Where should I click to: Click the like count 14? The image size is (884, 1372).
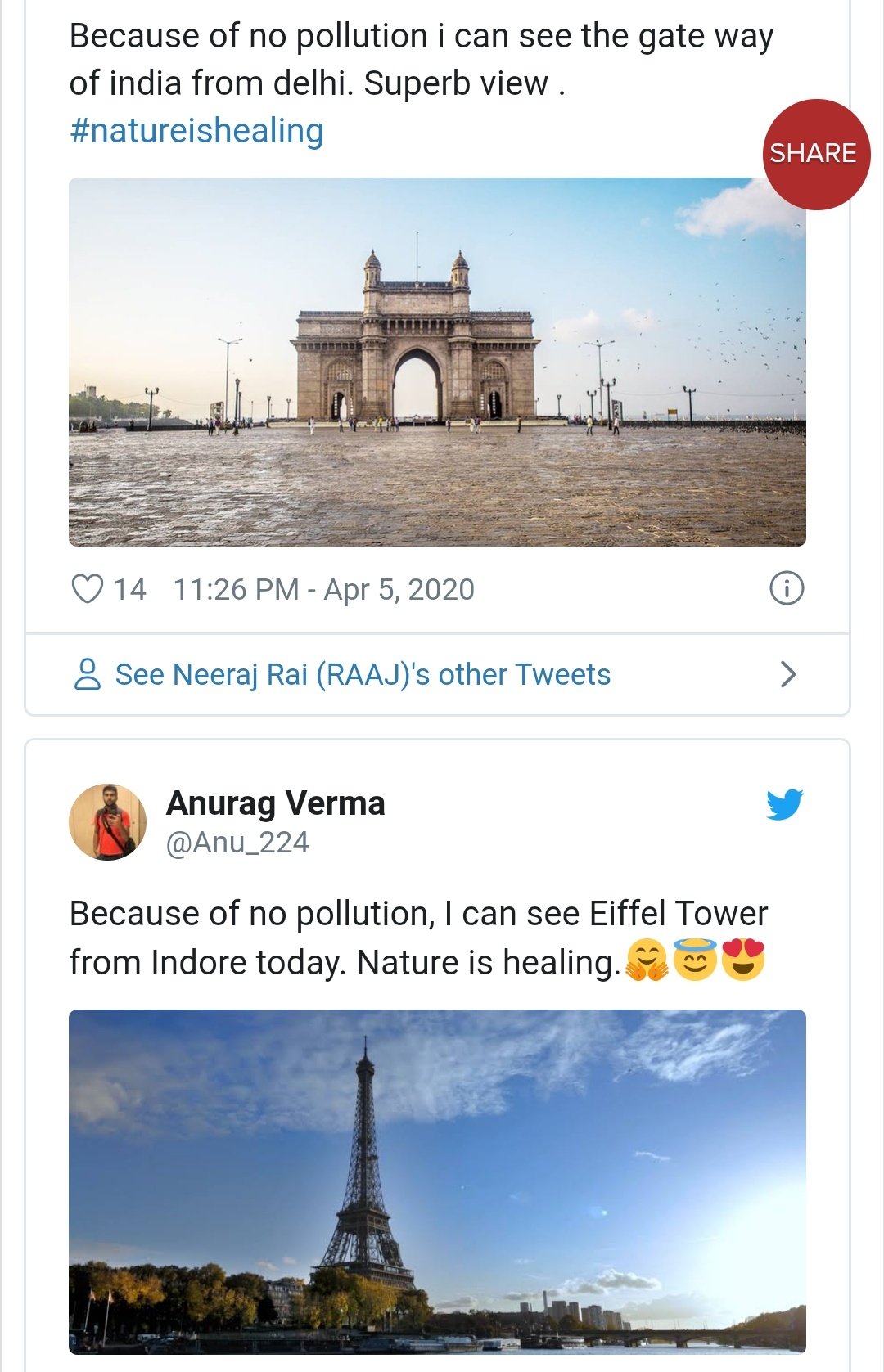[129, 589]
